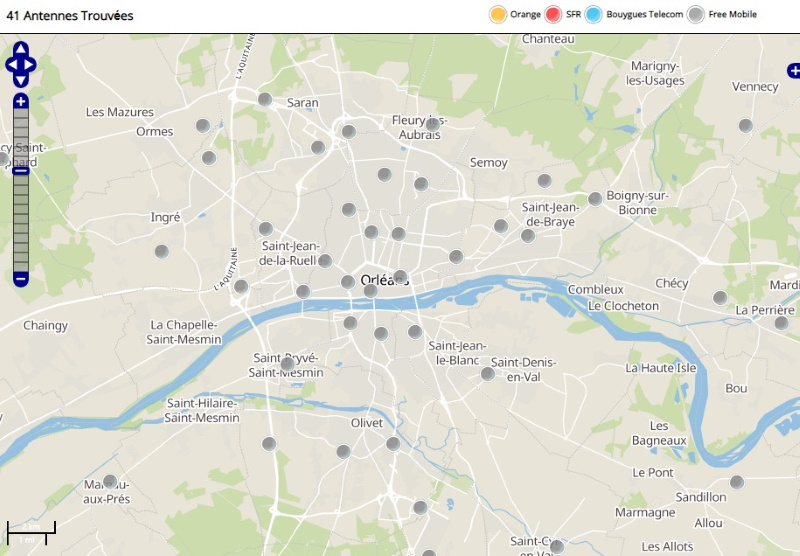The height and width of the screenshot is (556, 800).
Task: Pan the map right with the right arrow
Action: 30,65
